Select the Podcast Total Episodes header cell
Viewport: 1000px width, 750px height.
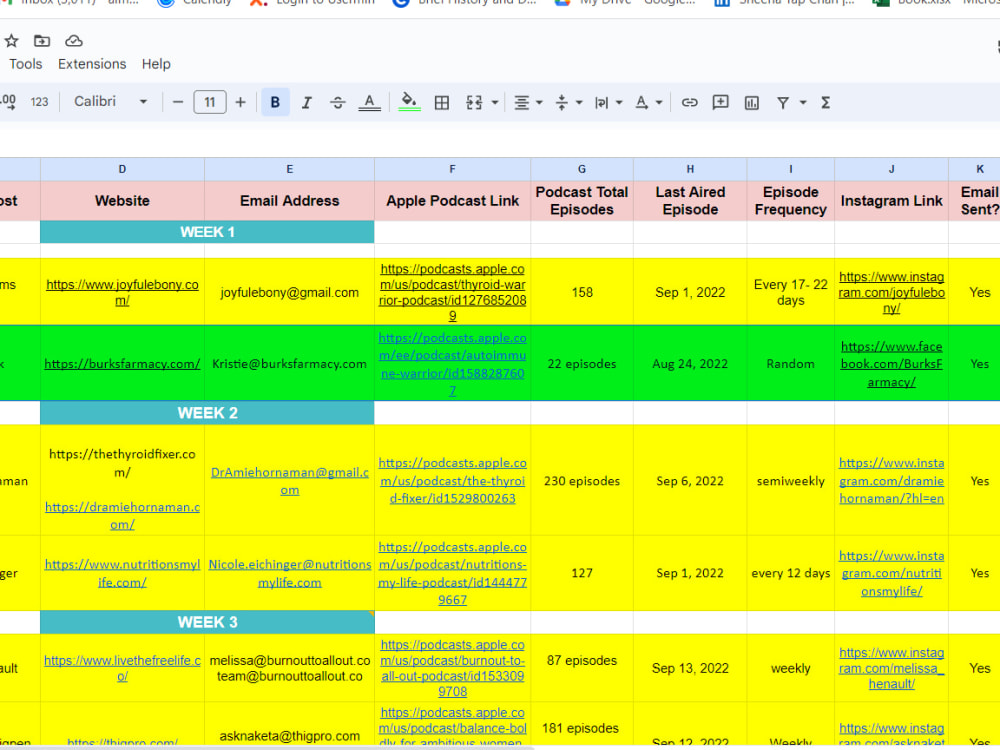(x=582, y=200)
